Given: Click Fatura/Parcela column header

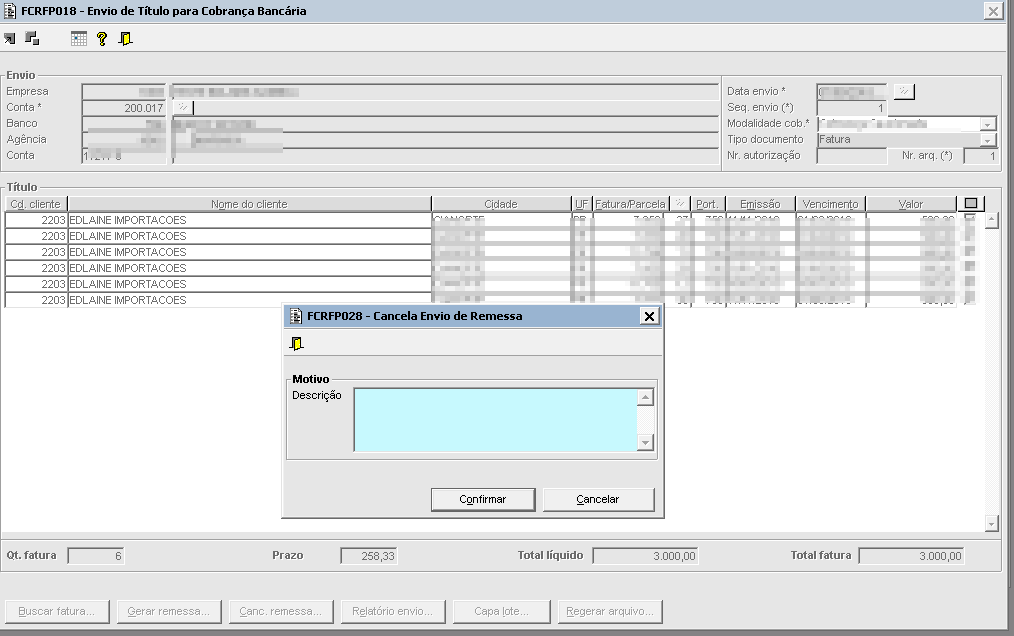Looking at the screenshot, I should tap(631, 204).
